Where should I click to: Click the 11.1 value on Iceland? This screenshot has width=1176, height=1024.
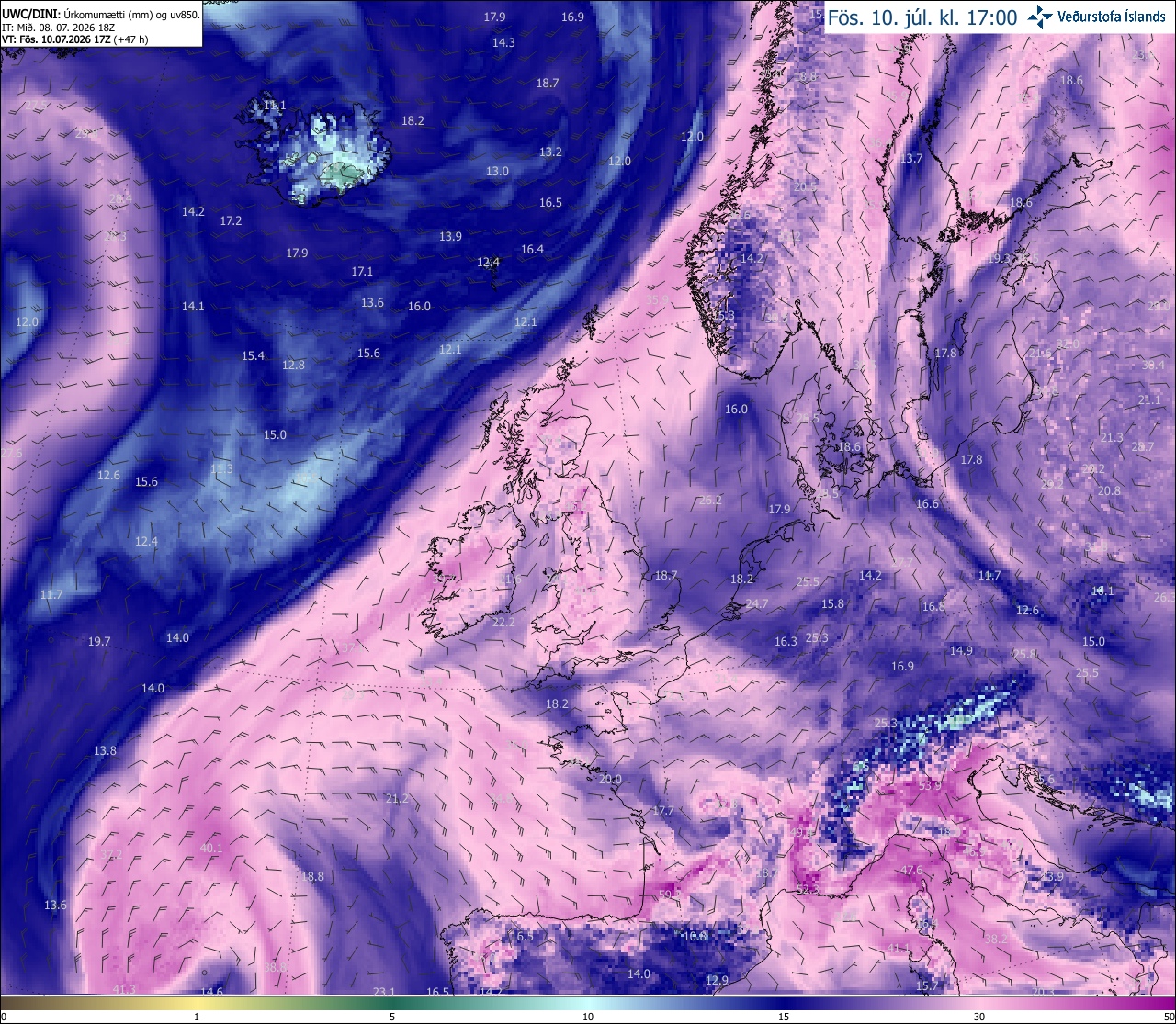coord(275,106)
